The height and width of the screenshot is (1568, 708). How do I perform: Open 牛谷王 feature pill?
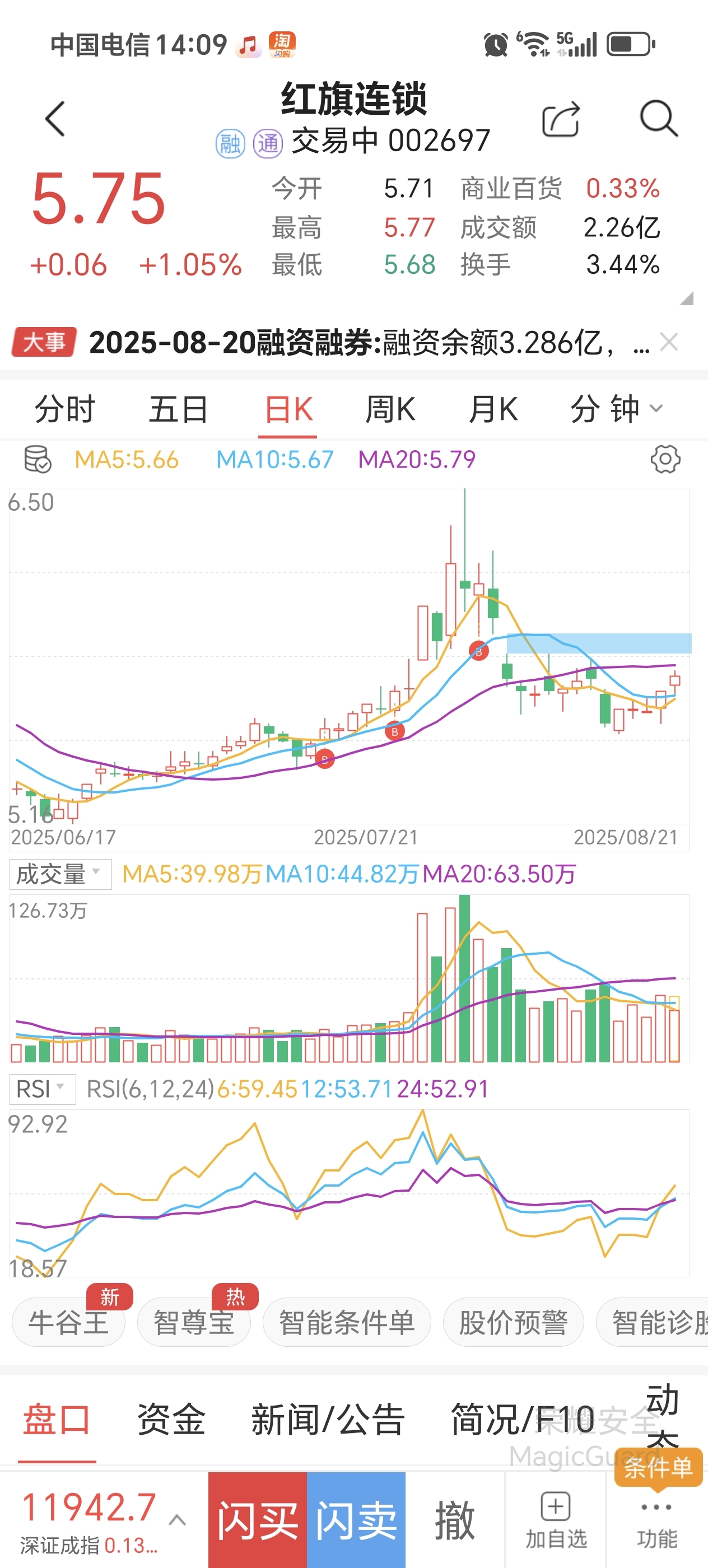click(68, 1322)
